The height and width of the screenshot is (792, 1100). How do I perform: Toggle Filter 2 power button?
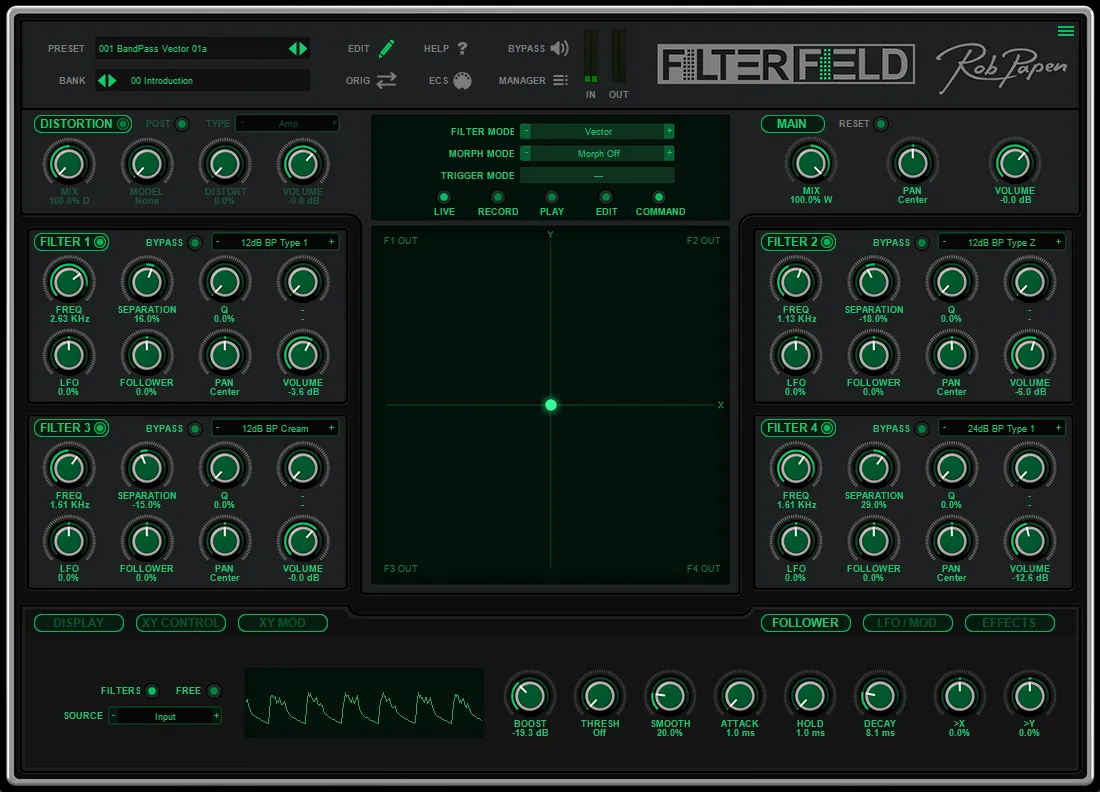point(827,242)
